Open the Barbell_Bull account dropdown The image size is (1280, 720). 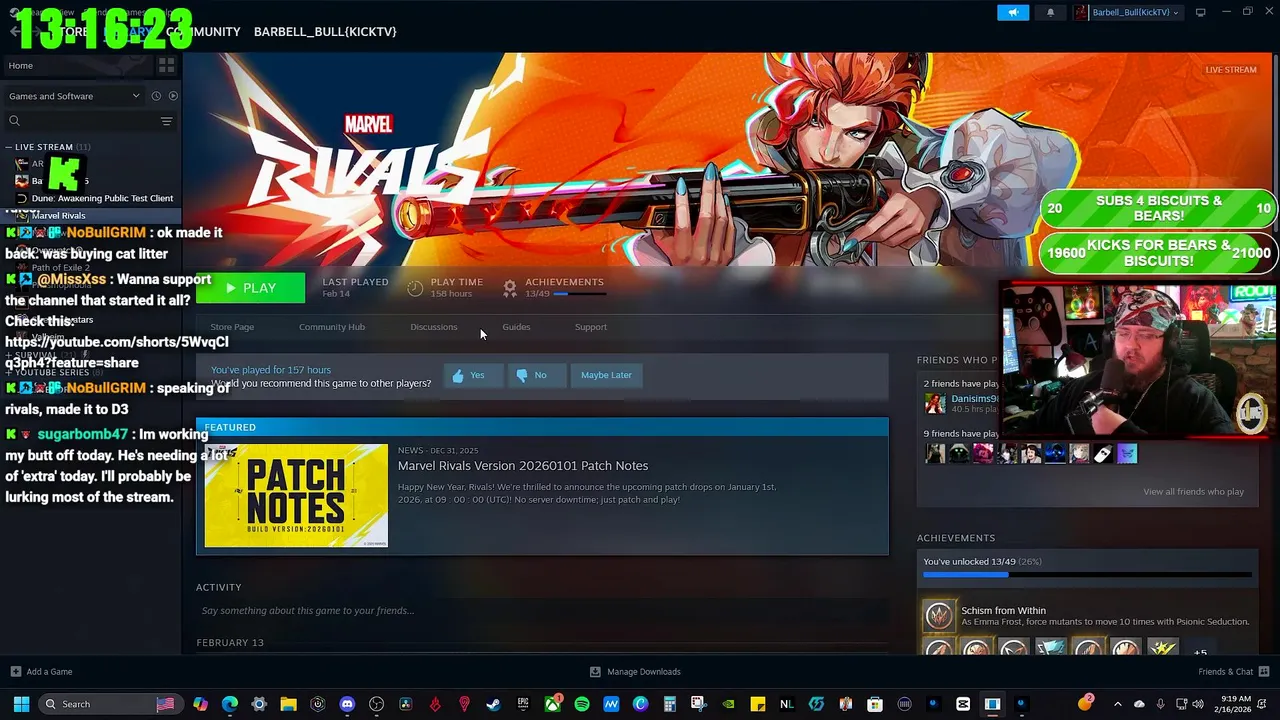pos(1126,12)
